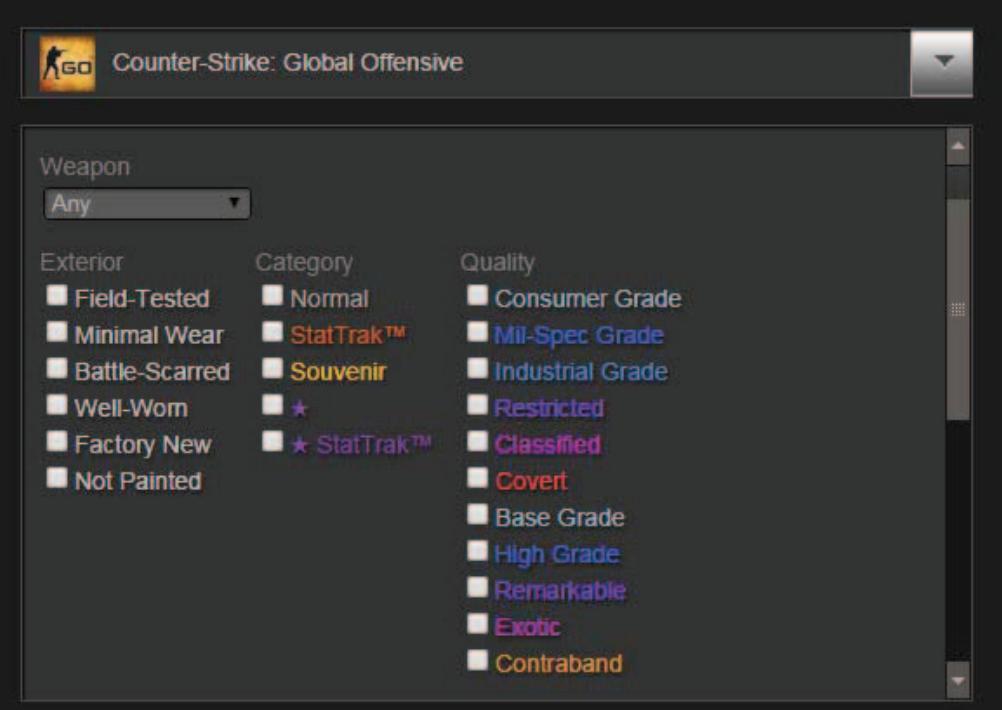Screen dimensions: 1002x710
Task: Click the Quality heading
Action: [x=498, y=263]
